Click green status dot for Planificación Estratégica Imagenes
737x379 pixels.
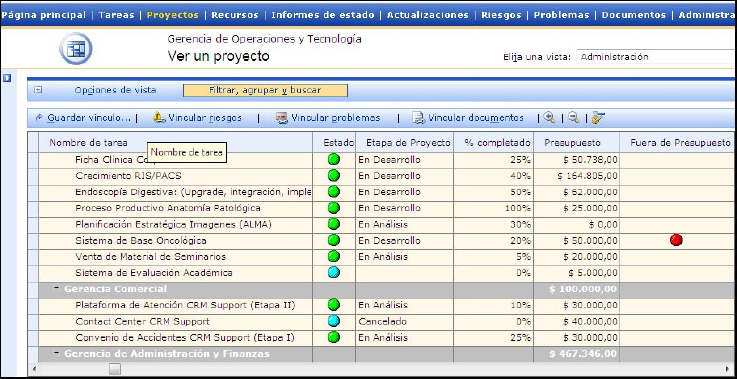pos(334,224)
